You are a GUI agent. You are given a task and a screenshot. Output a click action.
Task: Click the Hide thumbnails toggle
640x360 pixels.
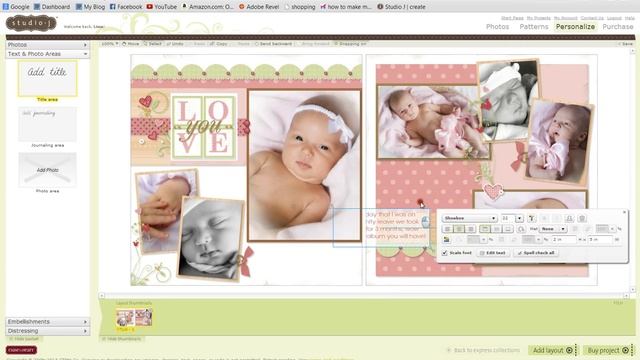click(121, 339)
